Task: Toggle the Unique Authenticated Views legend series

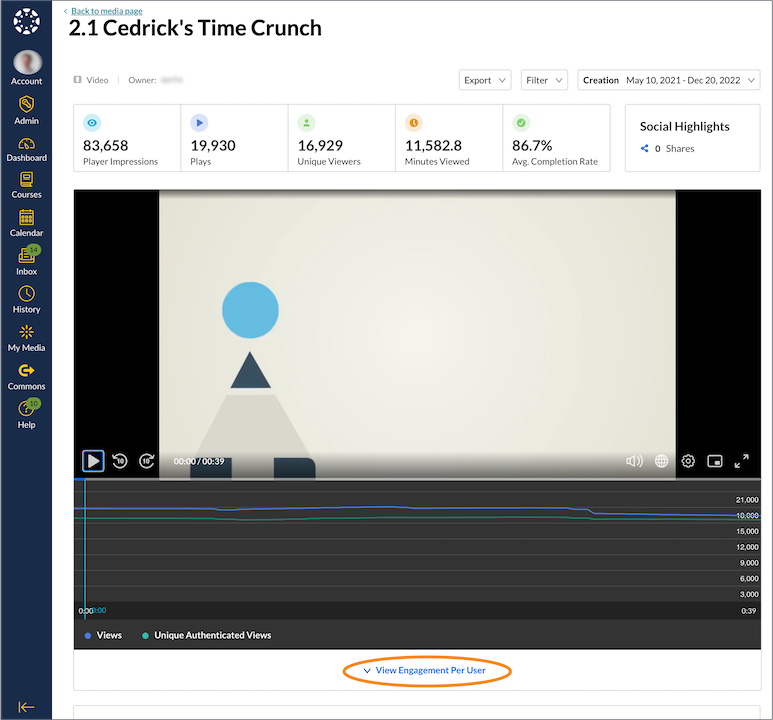Action: (x=207, y=635)
